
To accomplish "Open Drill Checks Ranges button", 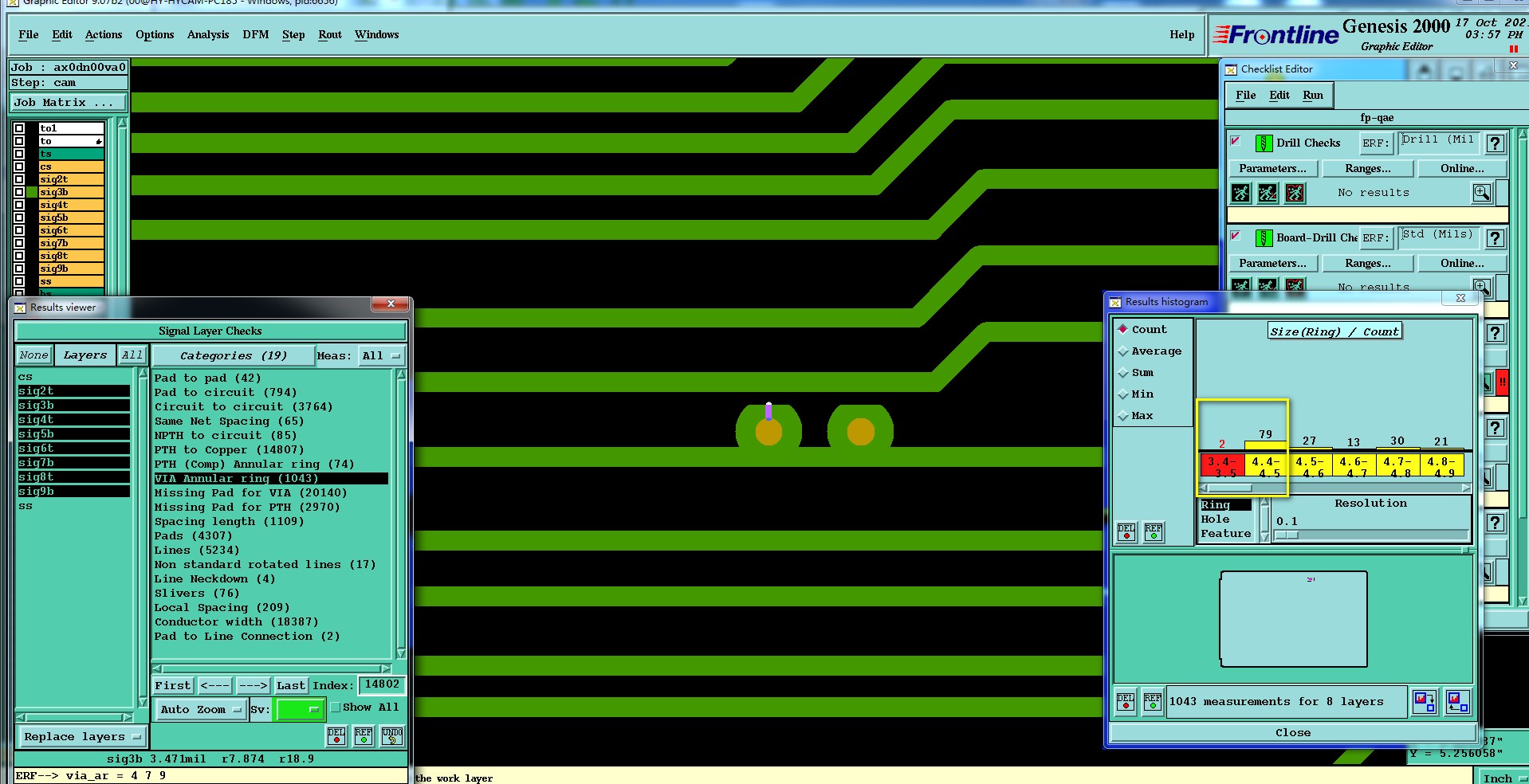I will [x=1368, y=168].
